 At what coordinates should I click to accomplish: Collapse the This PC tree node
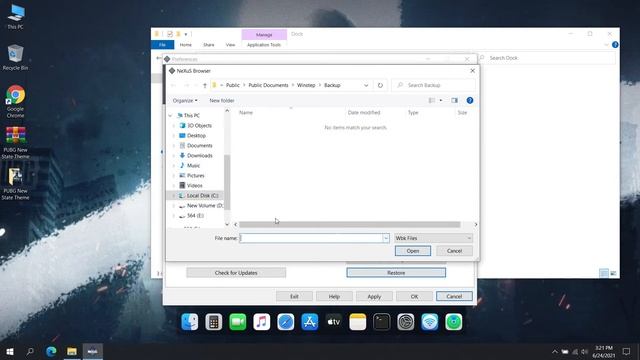171,116
